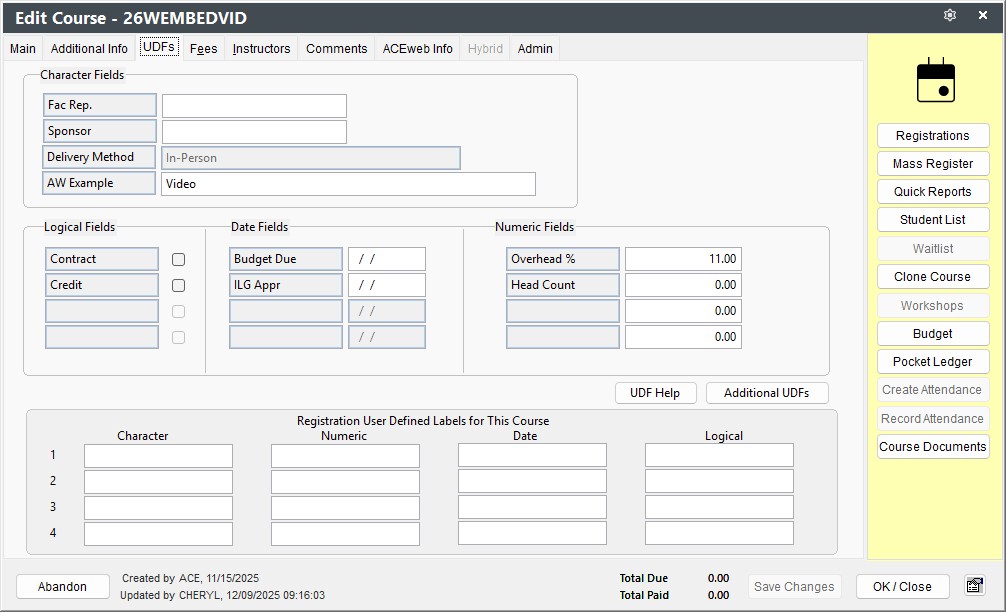Click the Clone Course button
Screen dimensions: 1006x612
[933, 277]
